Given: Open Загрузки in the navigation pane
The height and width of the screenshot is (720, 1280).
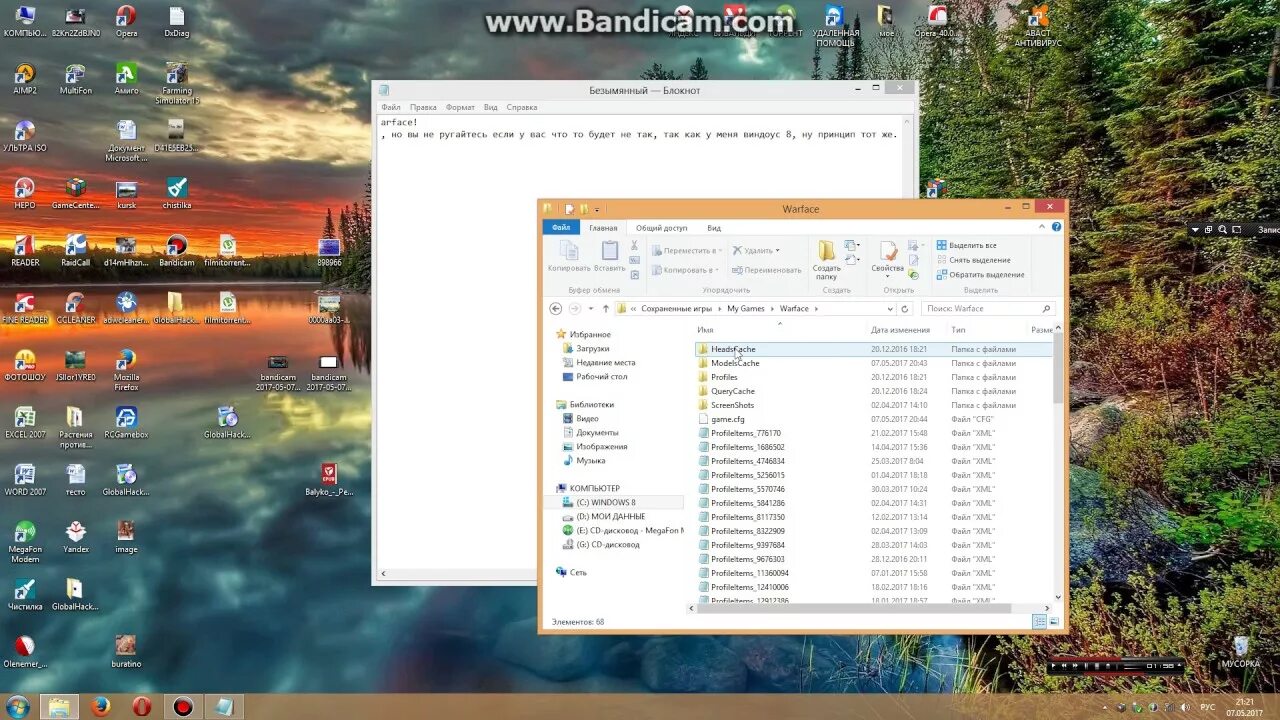Looking at the screenshot, I should click(x=592, y=348).
